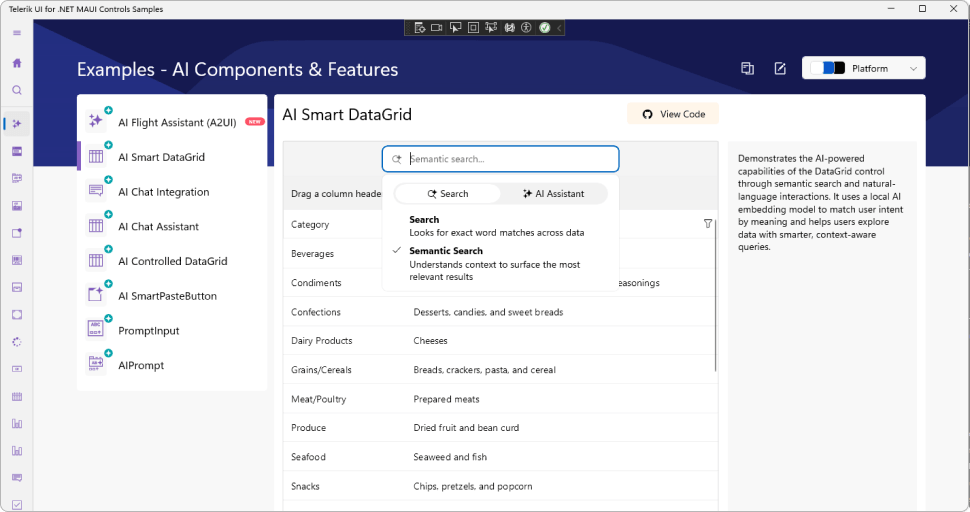Open the calendar sidebar icon

pyautogui.click(x=17, y=396)
